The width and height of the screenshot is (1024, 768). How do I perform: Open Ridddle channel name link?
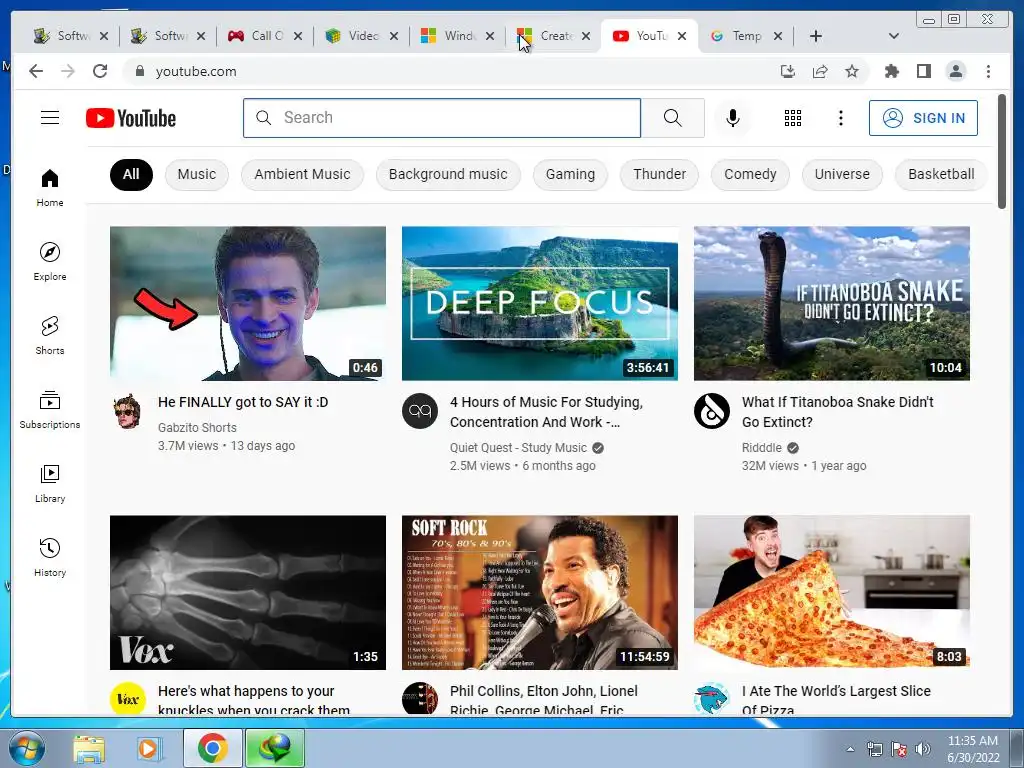[x=761, y=448]
